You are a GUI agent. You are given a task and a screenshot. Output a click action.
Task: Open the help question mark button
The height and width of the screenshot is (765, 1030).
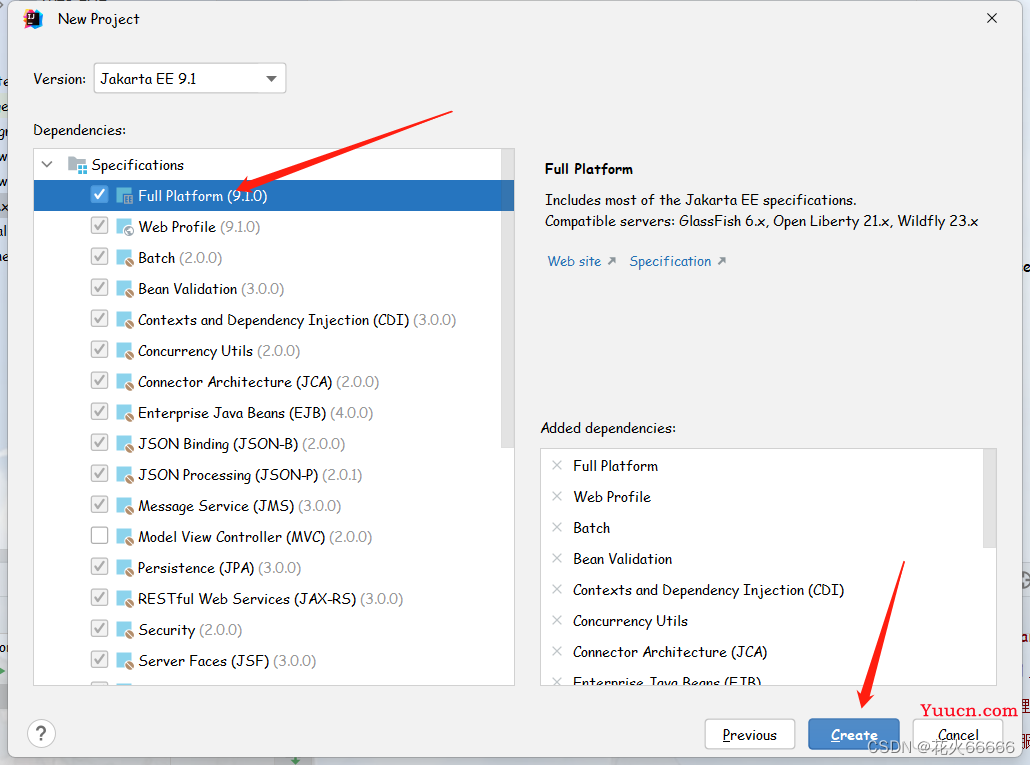(x=41, y=733)
